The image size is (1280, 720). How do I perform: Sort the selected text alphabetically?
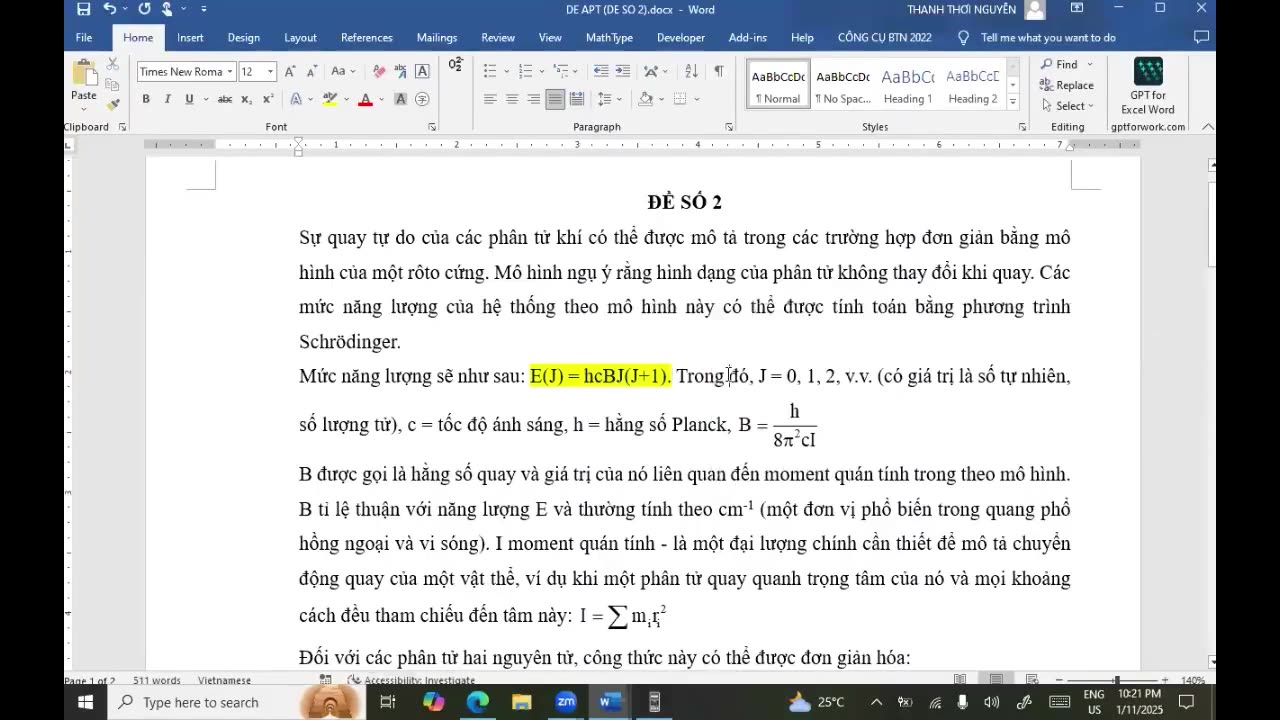point(691,71)
